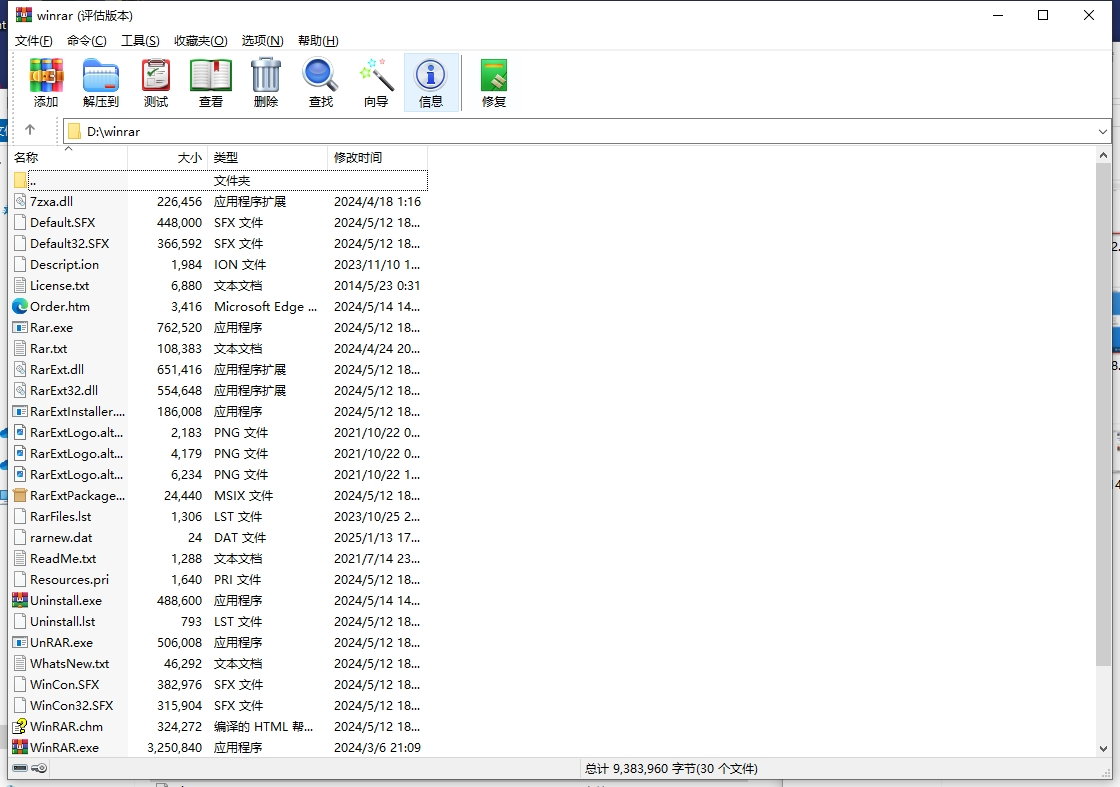Select the RarFiles.lst file name
Image resolution: width=1120 pixels, height=787 pixels.
click(x=61, y=517)
